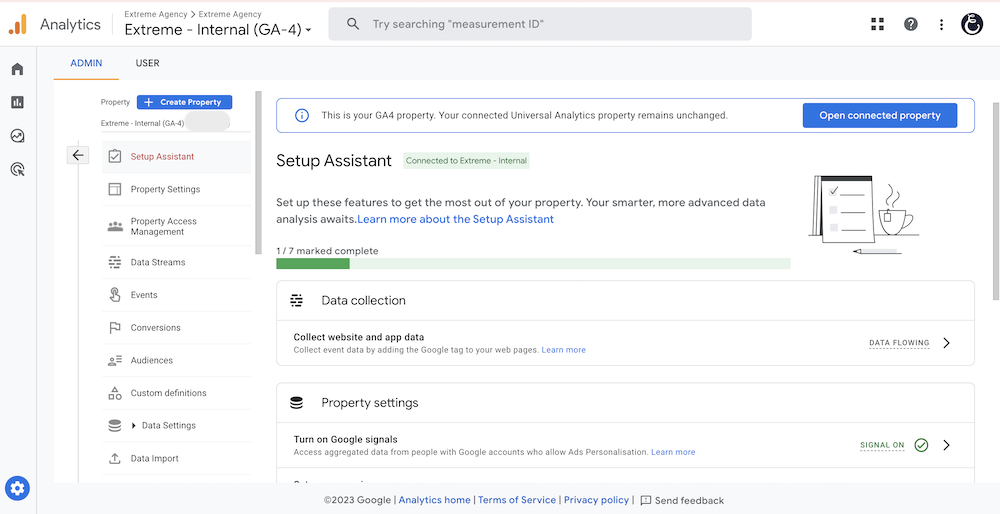Open the Google apps grid icon
The image size is (1000, 514).
[x=878, y=24]
